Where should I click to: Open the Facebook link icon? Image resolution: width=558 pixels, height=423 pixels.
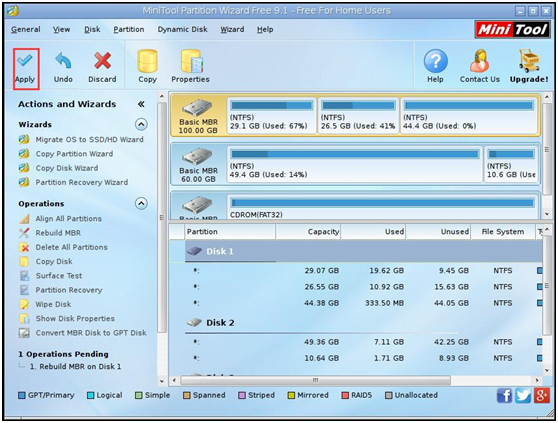[504, 395]
